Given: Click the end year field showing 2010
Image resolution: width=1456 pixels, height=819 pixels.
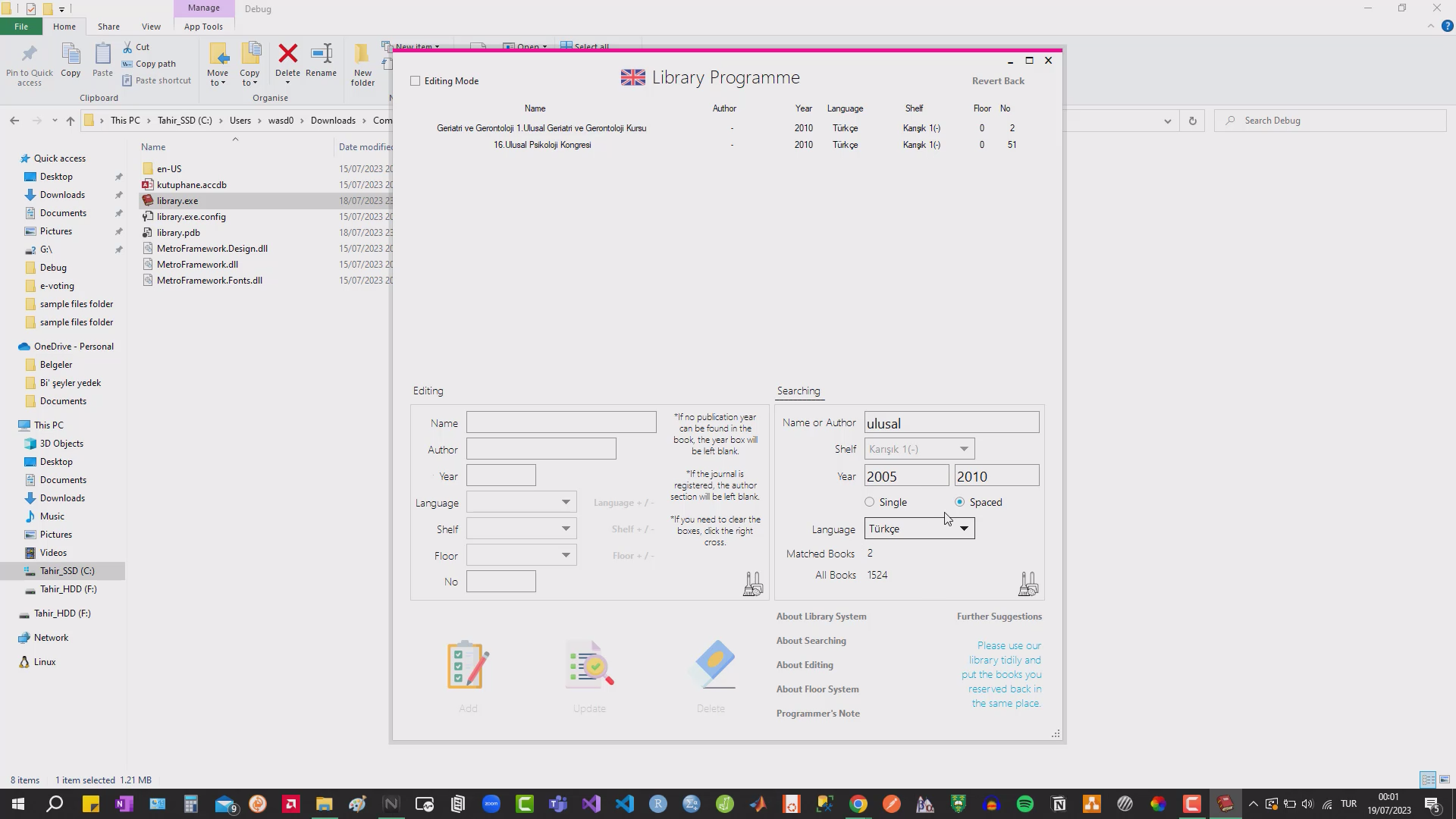Looking at the screenshot, I should pos(996,475).
